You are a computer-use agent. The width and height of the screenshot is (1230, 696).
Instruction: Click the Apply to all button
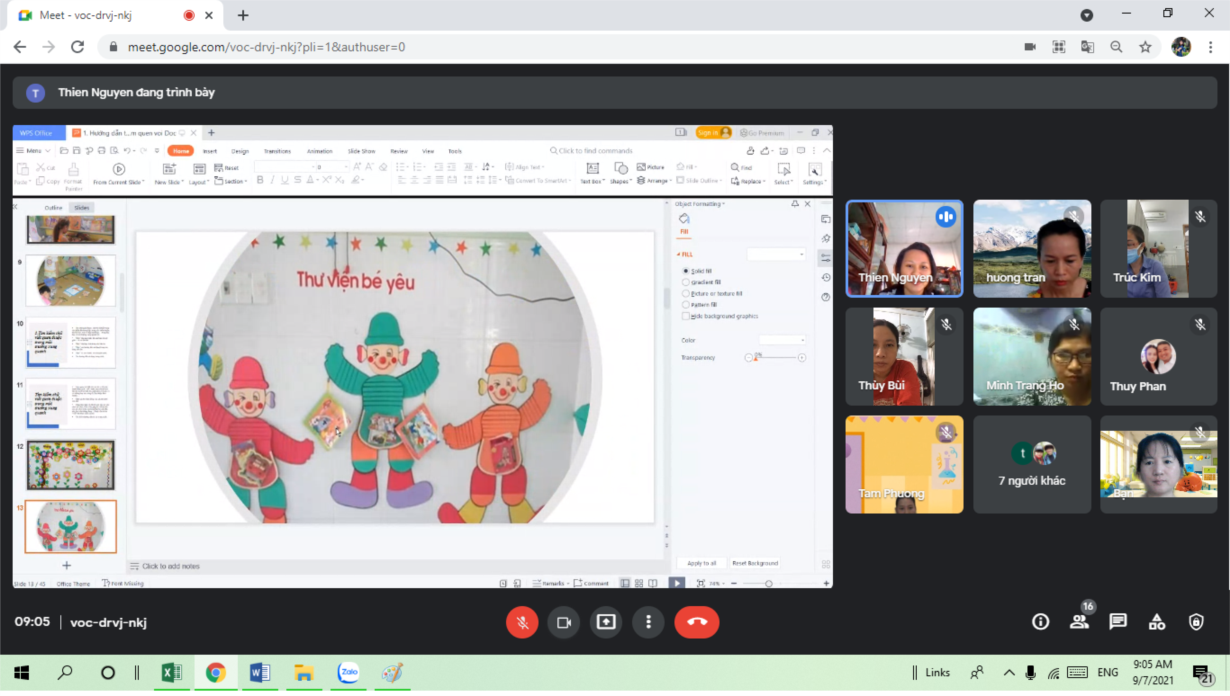coord(702,563)
